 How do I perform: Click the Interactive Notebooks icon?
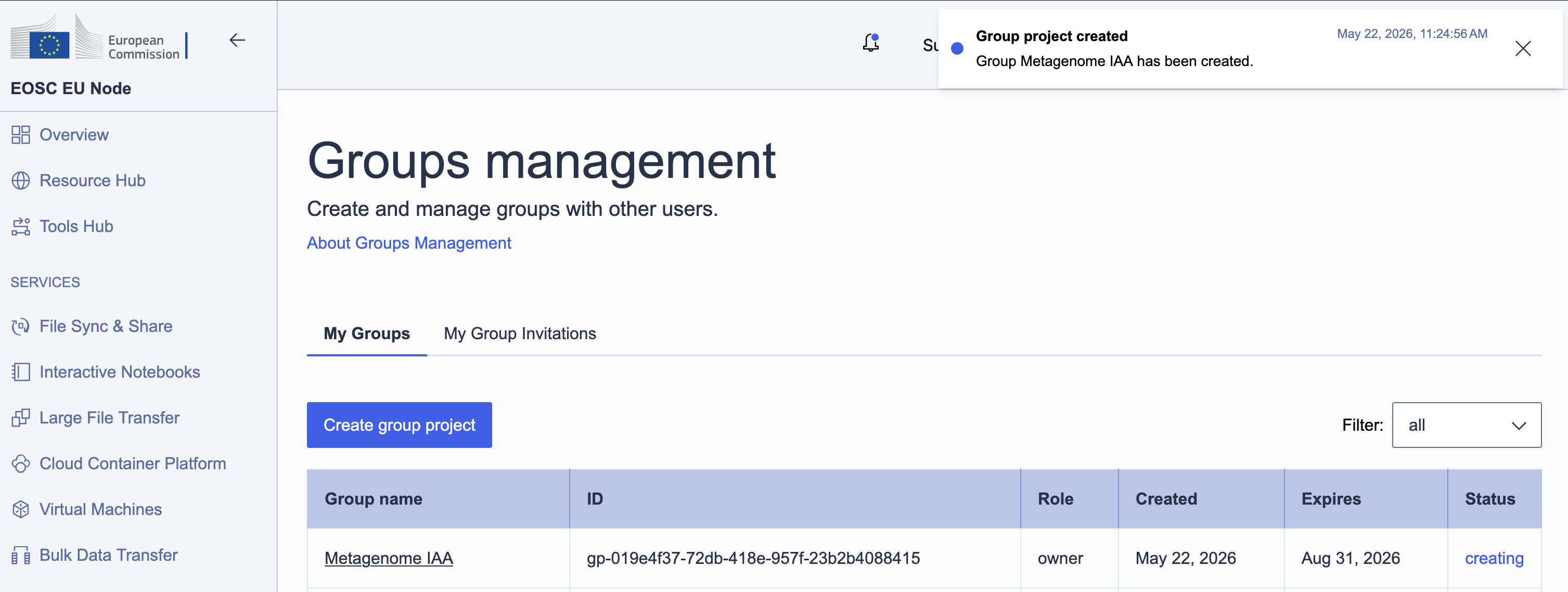pos(21,372)
